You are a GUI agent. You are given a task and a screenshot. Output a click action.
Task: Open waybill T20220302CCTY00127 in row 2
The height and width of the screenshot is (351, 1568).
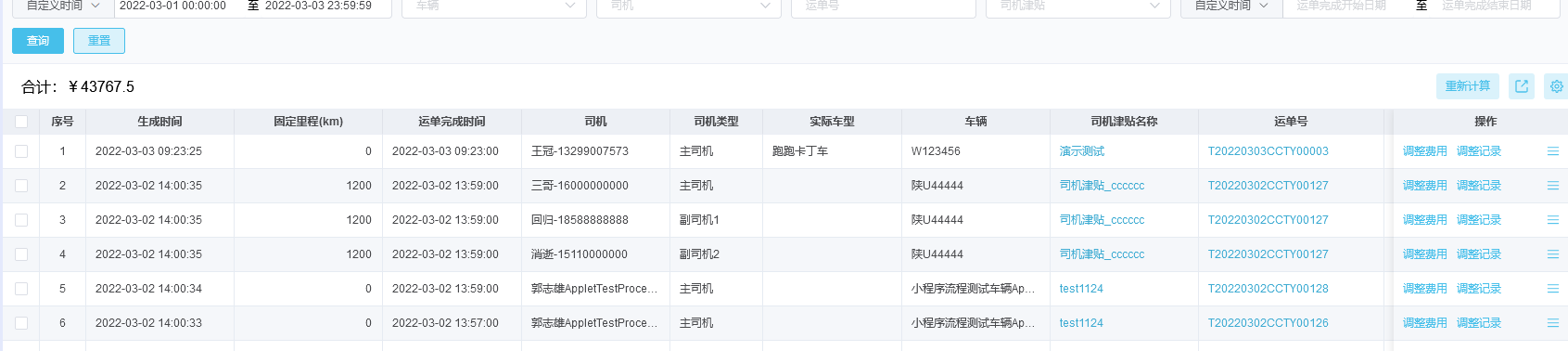point(1268,186)
